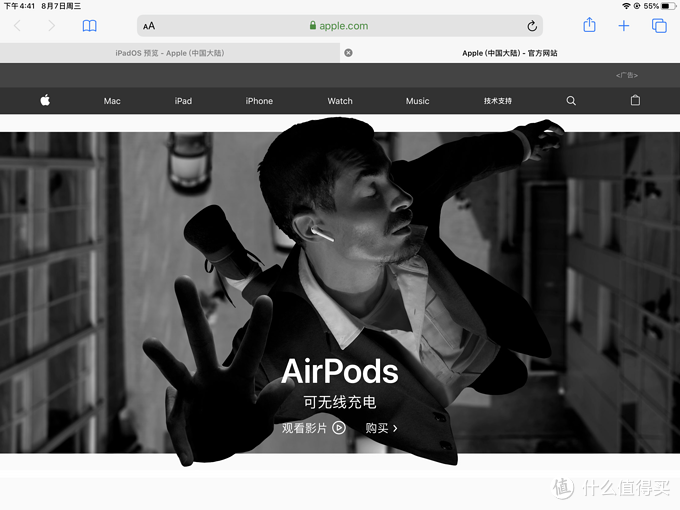The image size is (680, 510).
Task: Tap the 下午4:41 clock in status bar
Action: pos(19,6)
